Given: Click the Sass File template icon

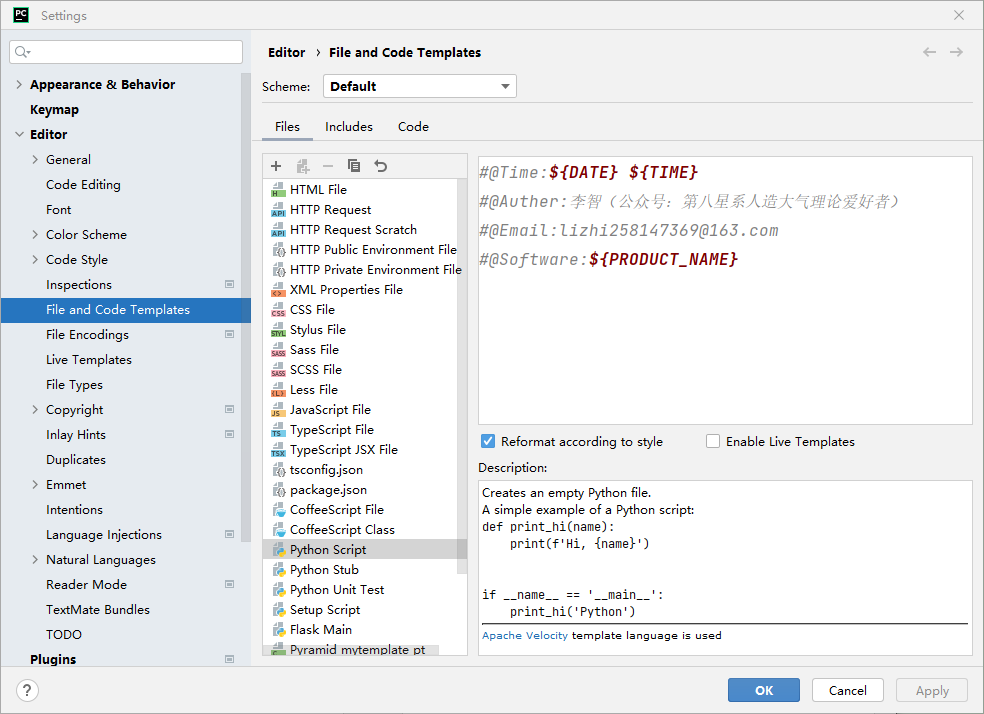Looking at the screenshot, I should point(278,350).
